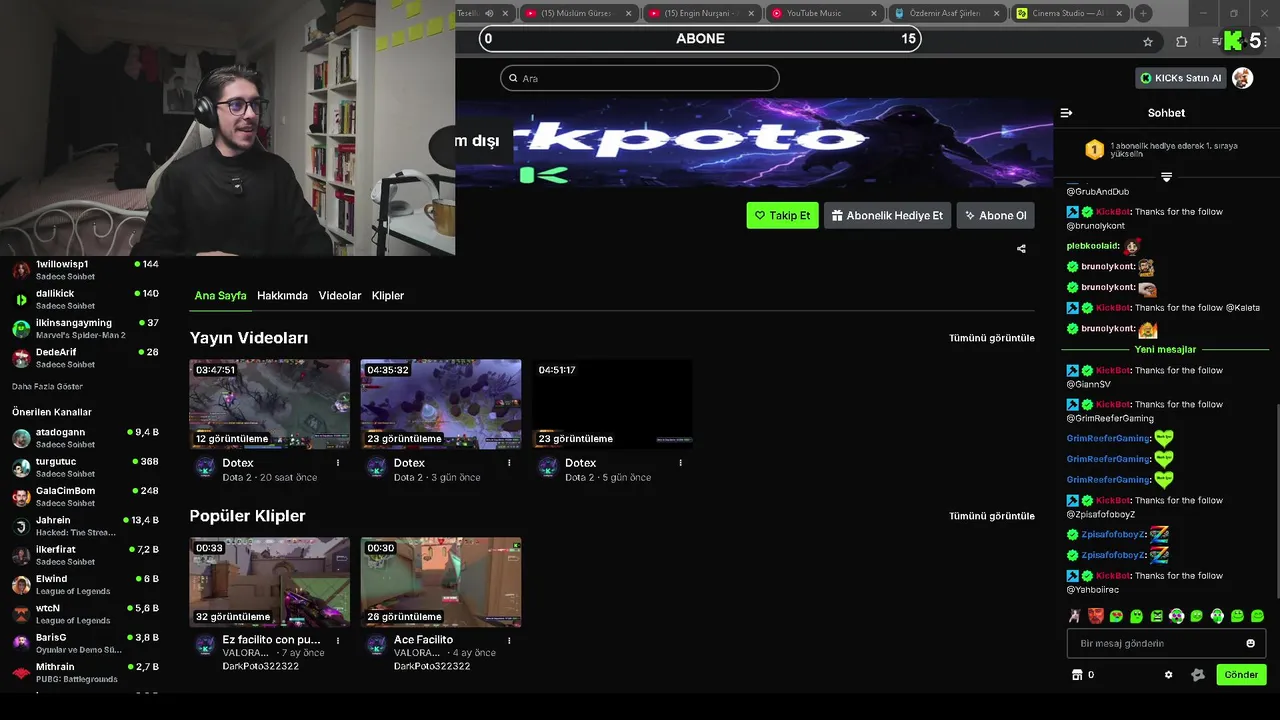The height and width of the screenshot is (720, 1280).
Task: Switch to the Hakkımda tab
Action: (x=282, y=296)
